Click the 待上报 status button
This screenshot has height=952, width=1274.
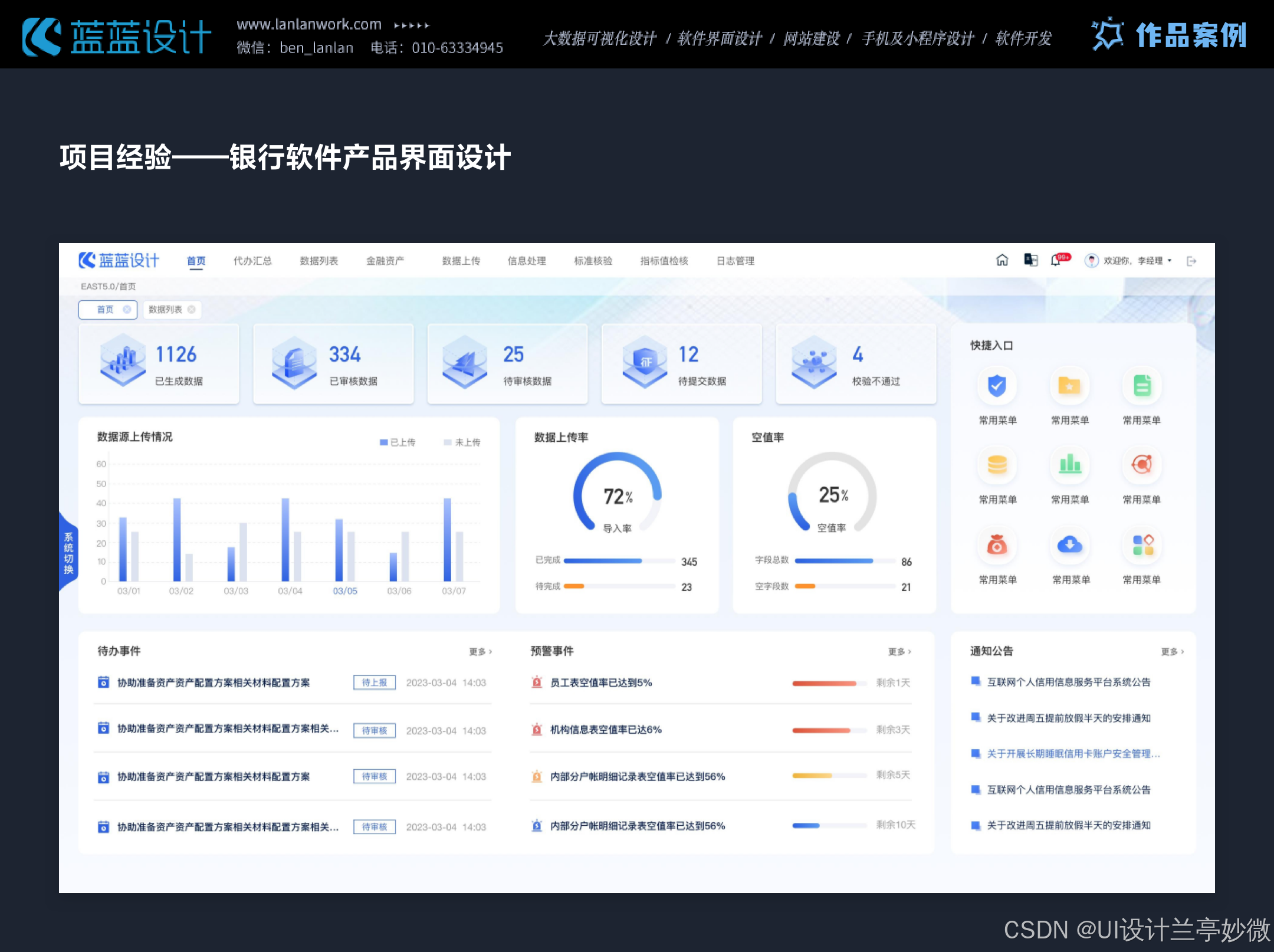click(x=374, y=682)
